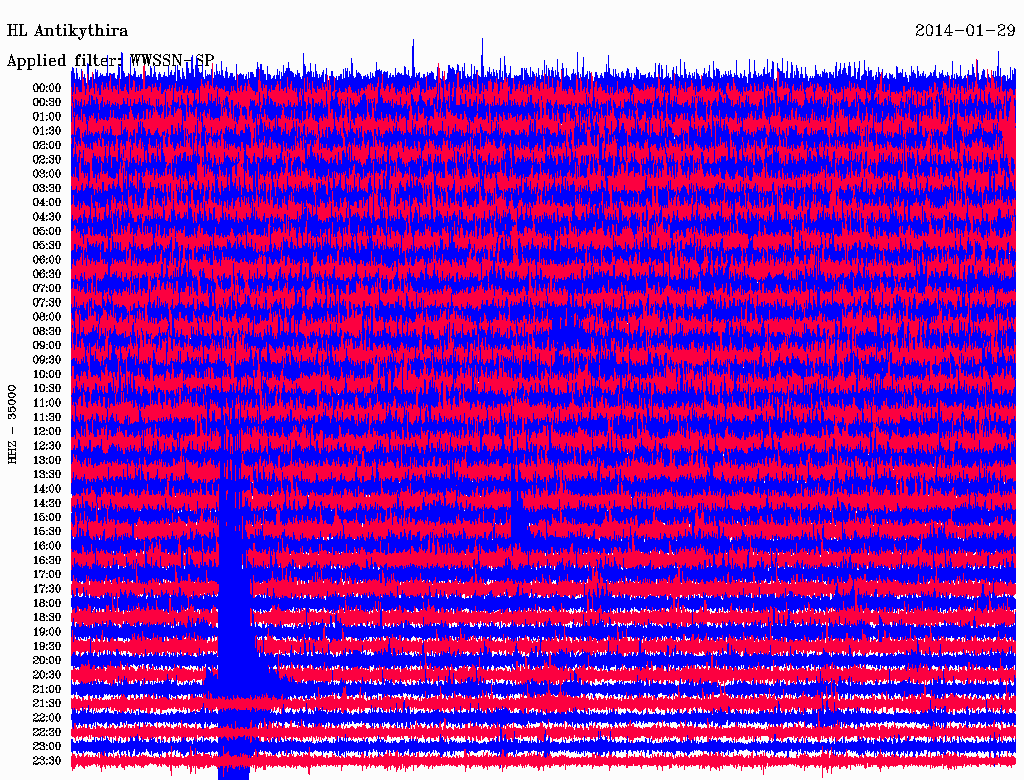Select the 00:00 time row label
Screen dimensions: 1024x780
[46, 88]
